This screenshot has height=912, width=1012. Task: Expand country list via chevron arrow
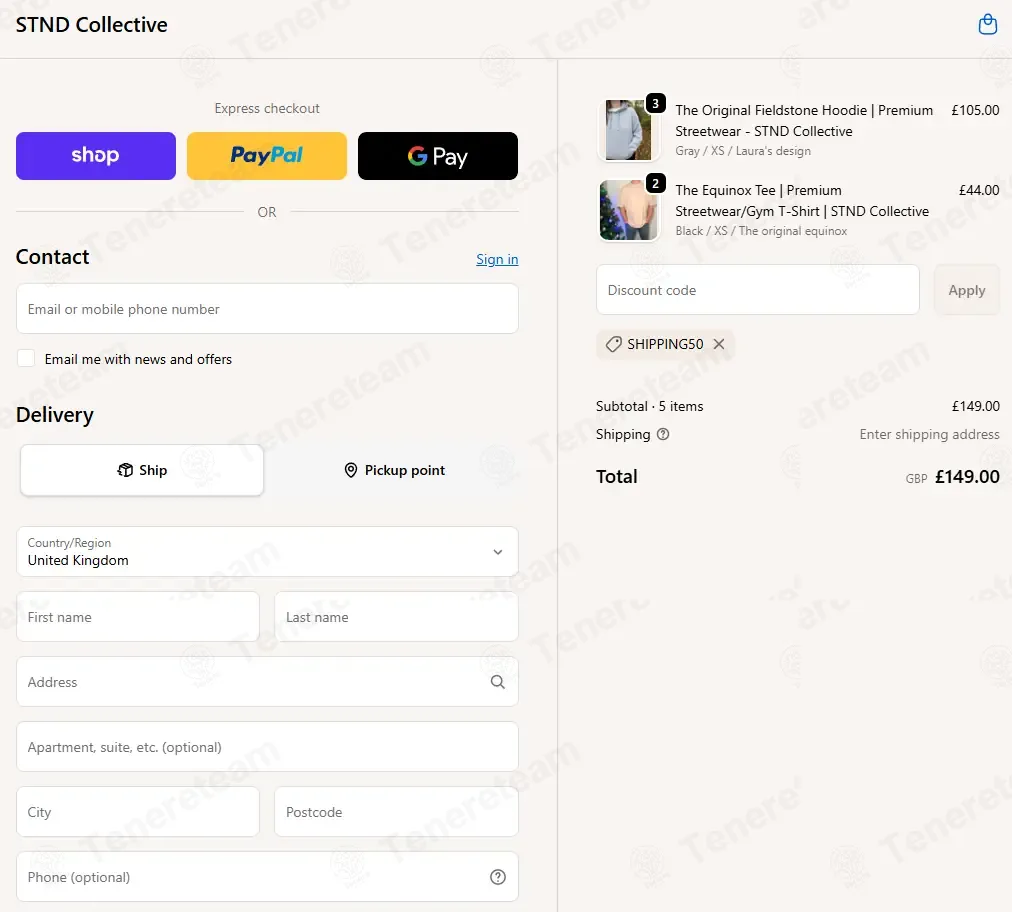tap(498, 552)
